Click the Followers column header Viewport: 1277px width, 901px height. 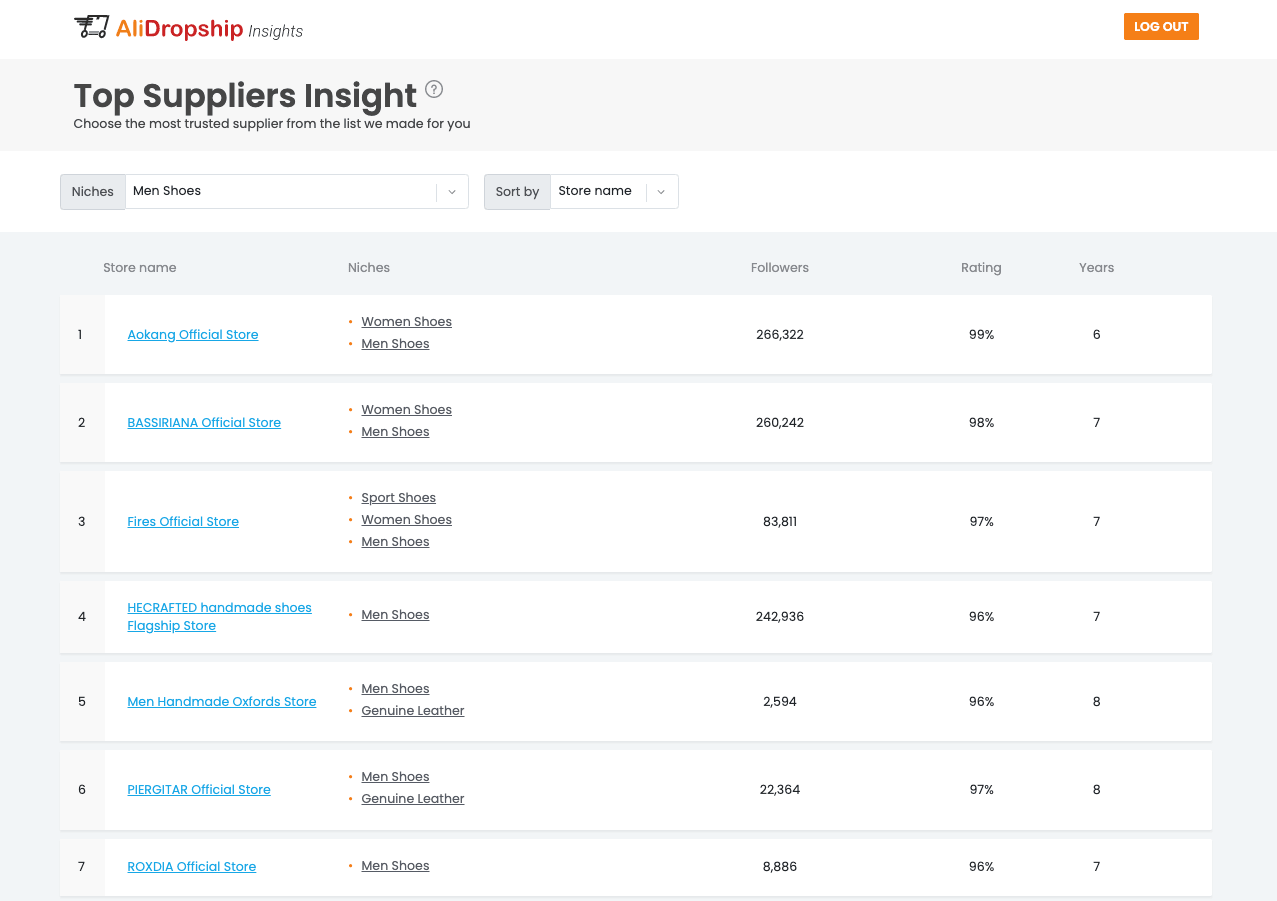click(x=780, y=268)
